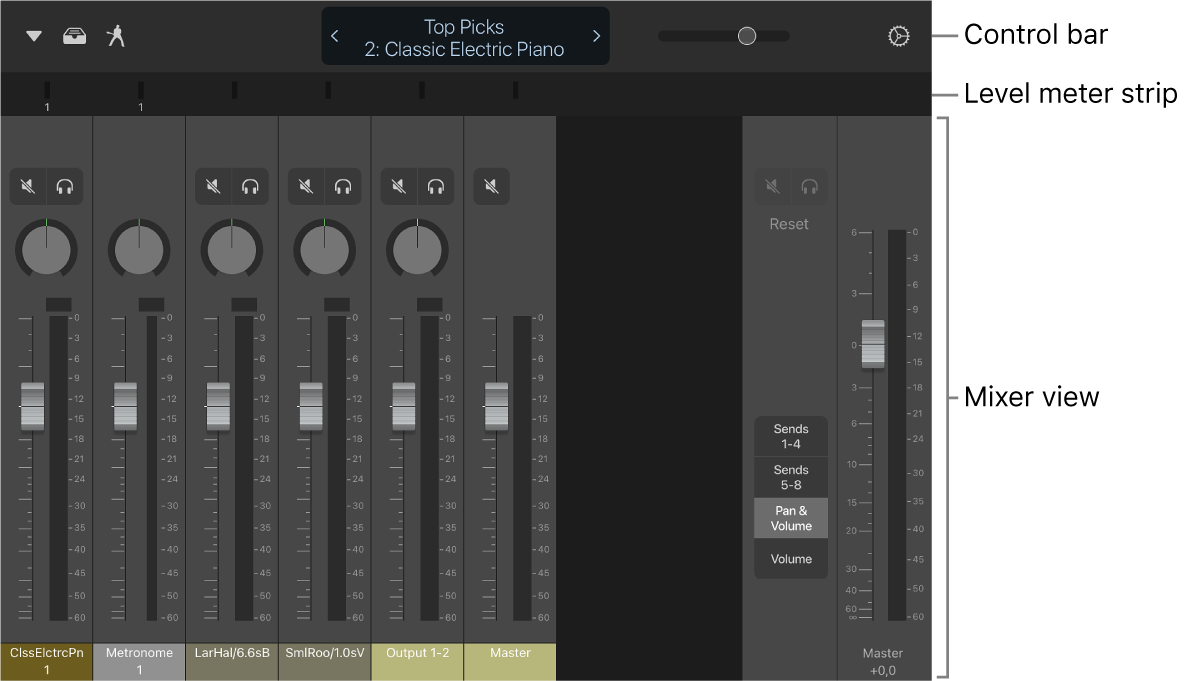This screenshot has width=1192, height=681.
Task: Go to the previous patch with left chevron
Action: click(x=335, y=36)
